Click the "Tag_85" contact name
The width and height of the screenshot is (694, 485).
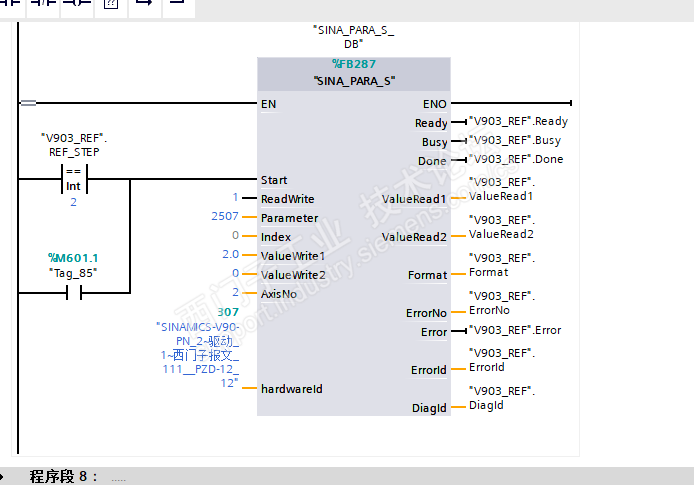[x=73, y=273]
